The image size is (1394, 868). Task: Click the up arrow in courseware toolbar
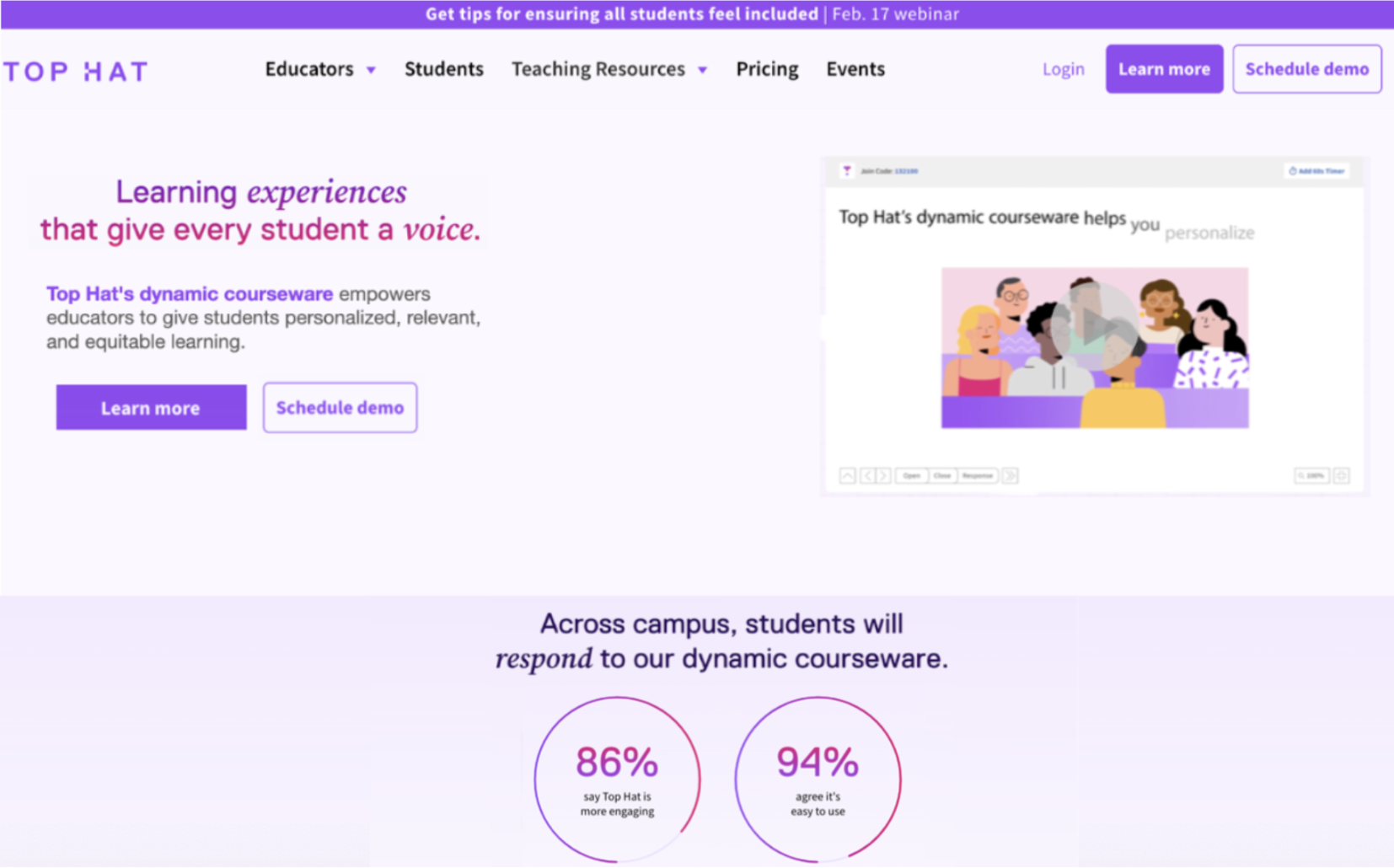pyautogui.click(x=847, y=475)
